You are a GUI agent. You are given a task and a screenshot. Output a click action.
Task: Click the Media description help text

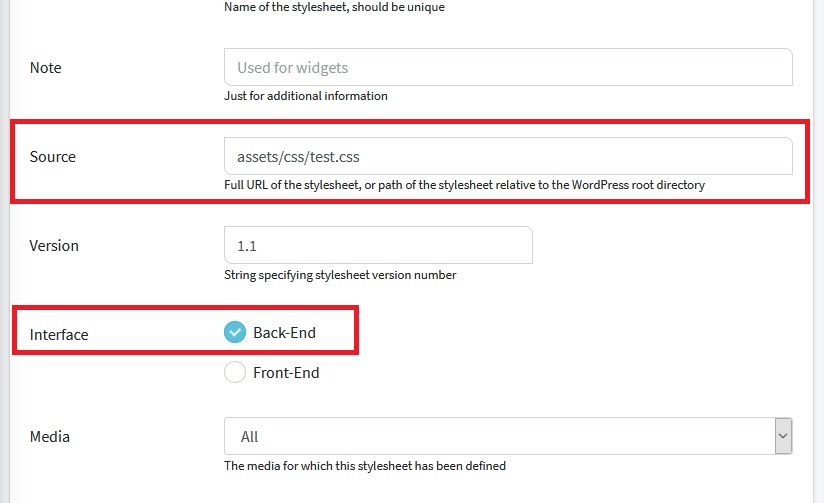(x=365, y=466)
